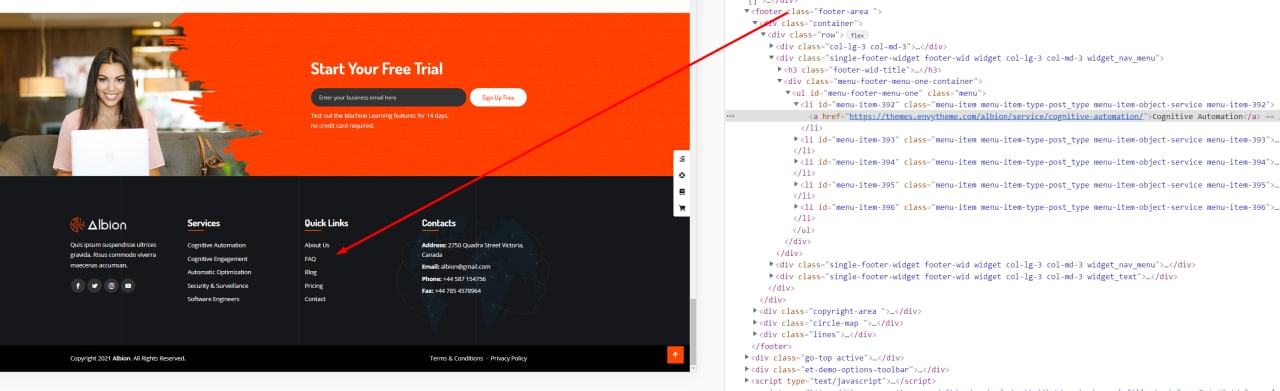Expand the h3 footer-wid-title element
Screen dimensions: 1280x391
(x=779, y=70)
